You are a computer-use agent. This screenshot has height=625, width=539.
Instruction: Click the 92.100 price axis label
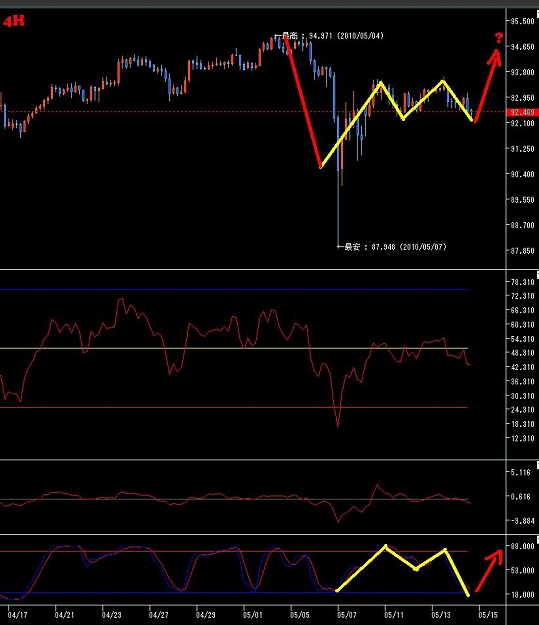(x=522, y=123)
